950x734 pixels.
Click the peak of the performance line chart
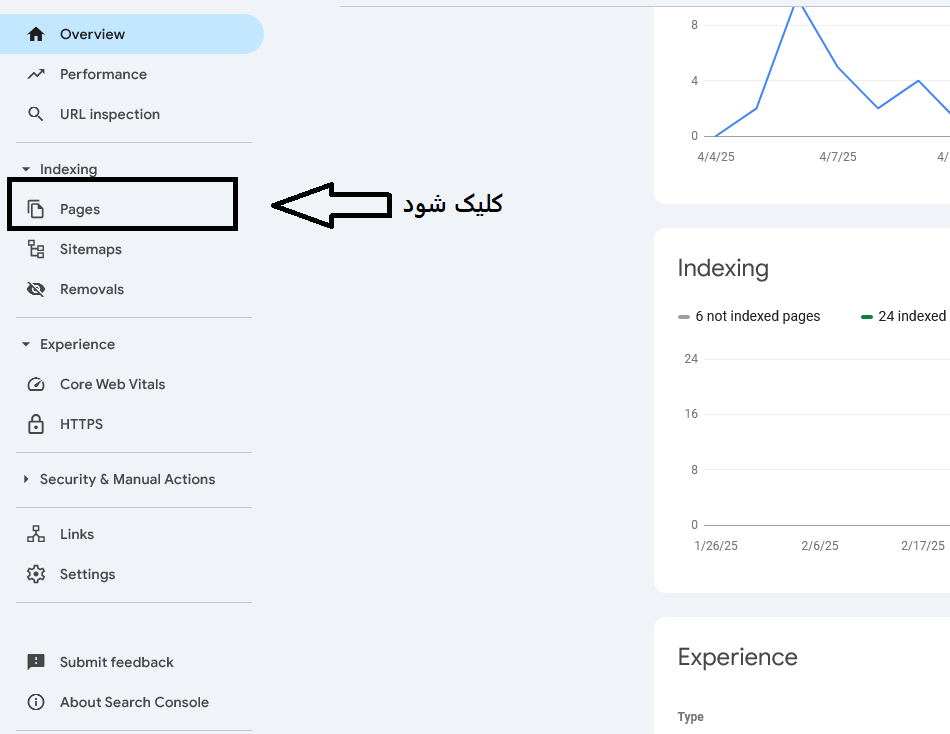[x=797, y=3]
